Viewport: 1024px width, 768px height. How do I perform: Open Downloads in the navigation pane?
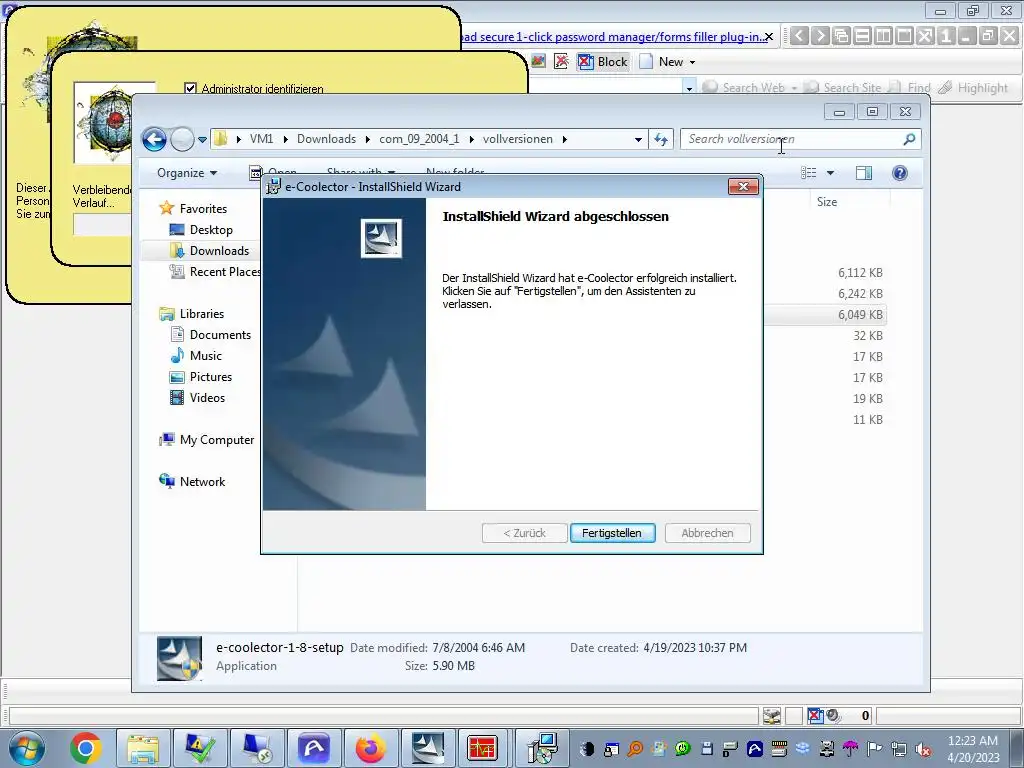pyautogui.click(x=219, y=251)
